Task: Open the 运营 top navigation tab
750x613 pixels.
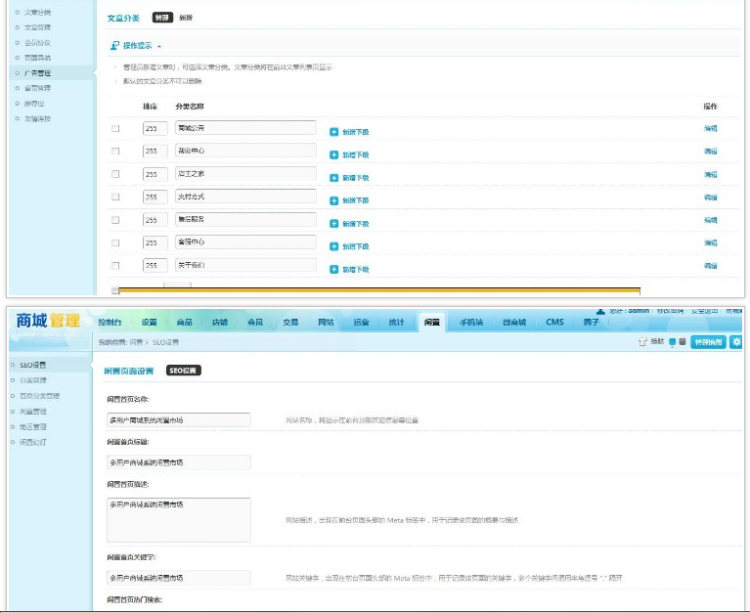Action: coord(362,322)
